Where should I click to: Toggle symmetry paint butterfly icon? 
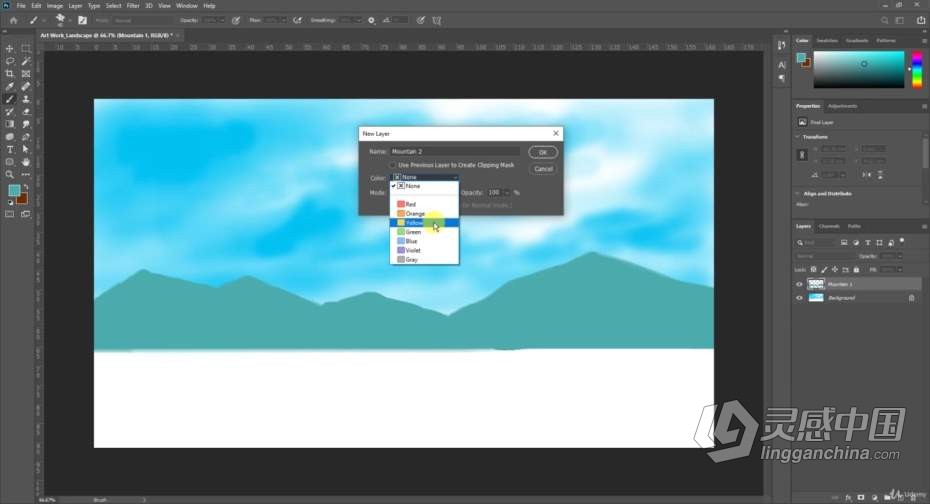pyautogui.click(x=437, y=20)
